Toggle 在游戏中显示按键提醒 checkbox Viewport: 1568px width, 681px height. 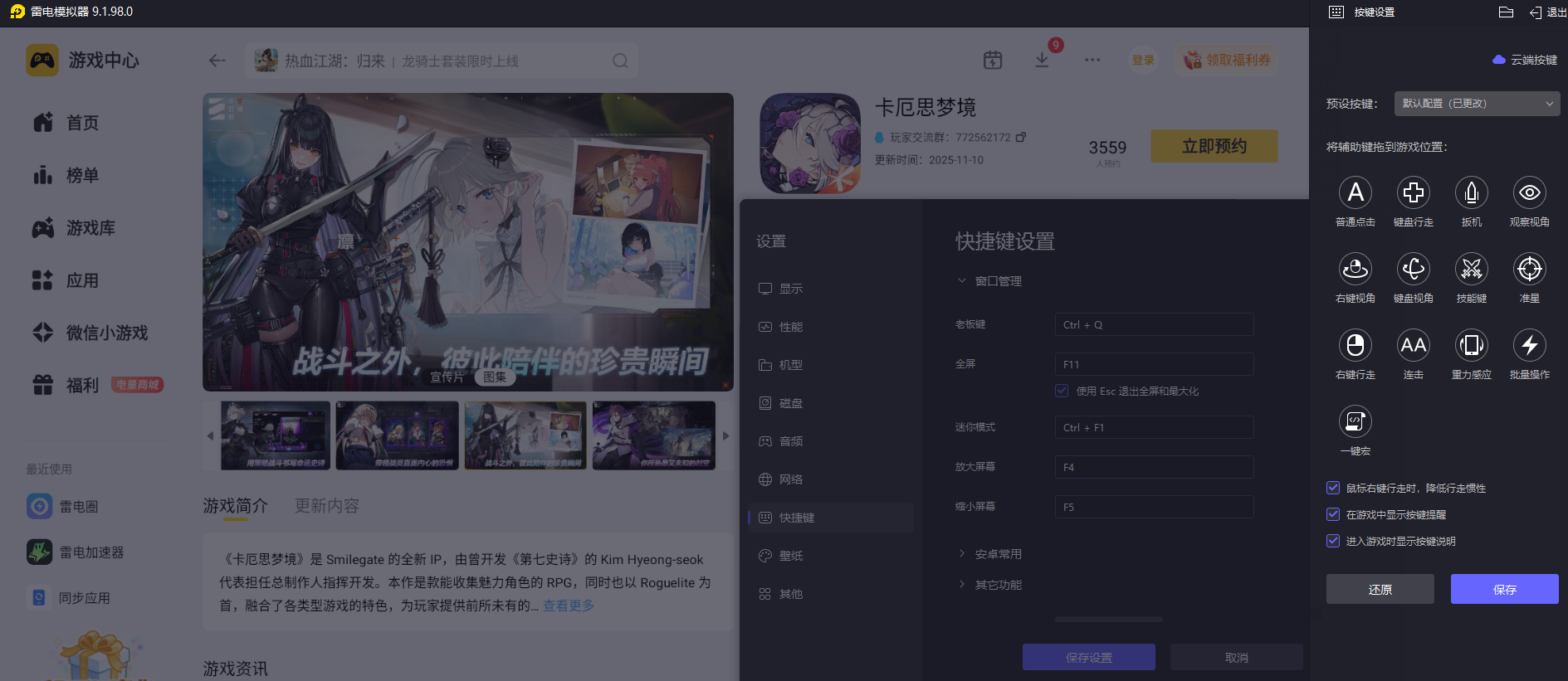[x=1333, y=514]
